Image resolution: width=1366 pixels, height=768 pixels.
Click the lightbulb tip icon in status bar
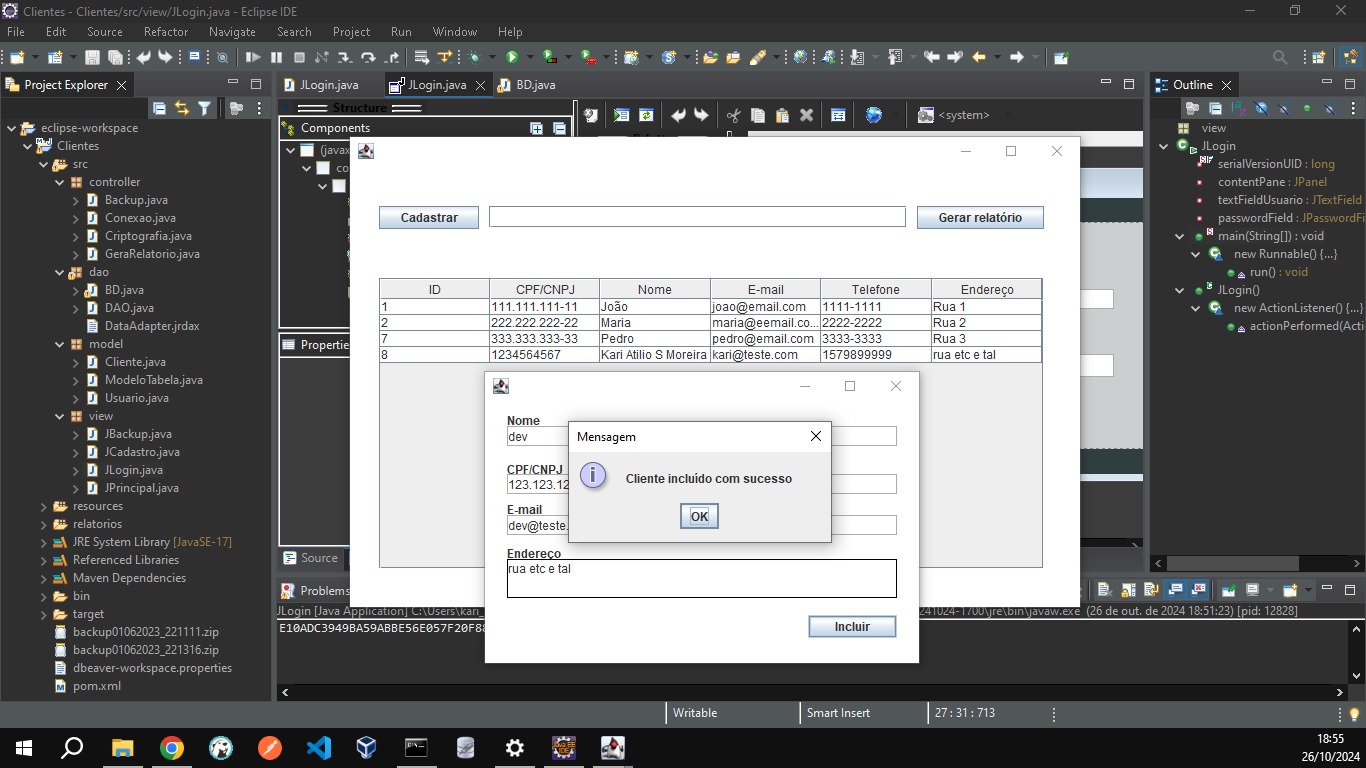coord(1354,713)
